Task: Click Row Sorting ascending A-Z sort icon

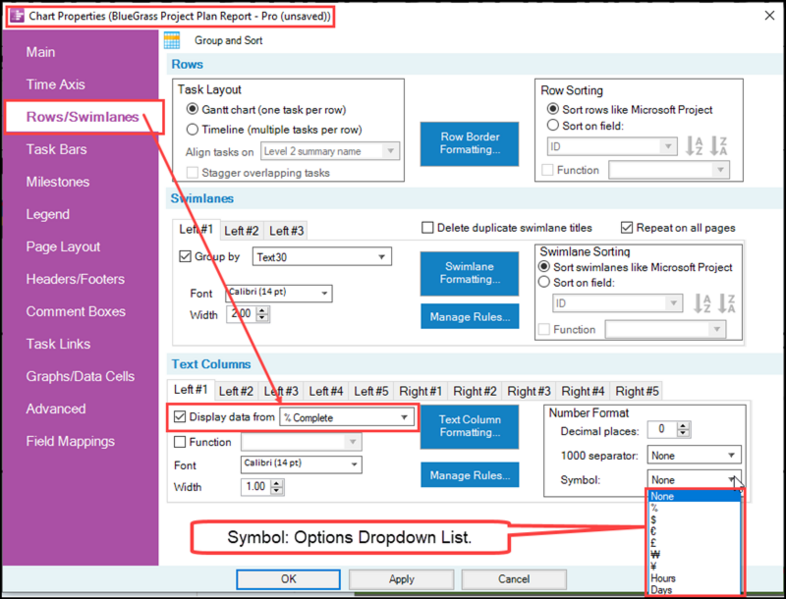Action: point(694,146)
